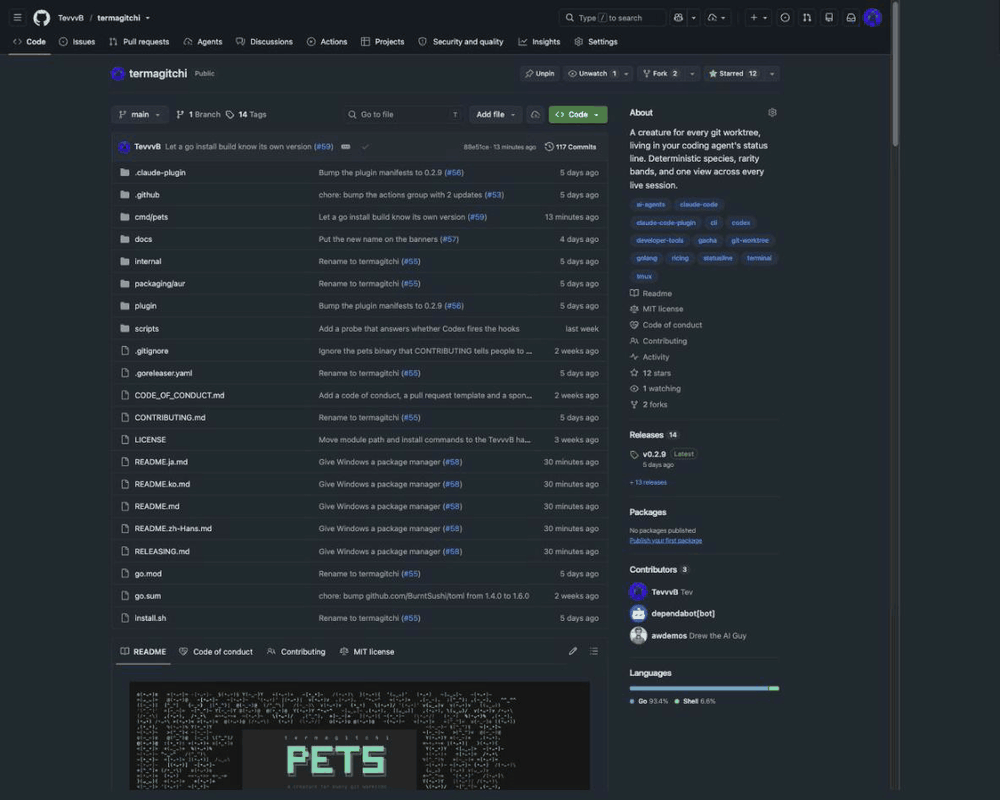Click the Go to file search field

click(x=402, y=115)
